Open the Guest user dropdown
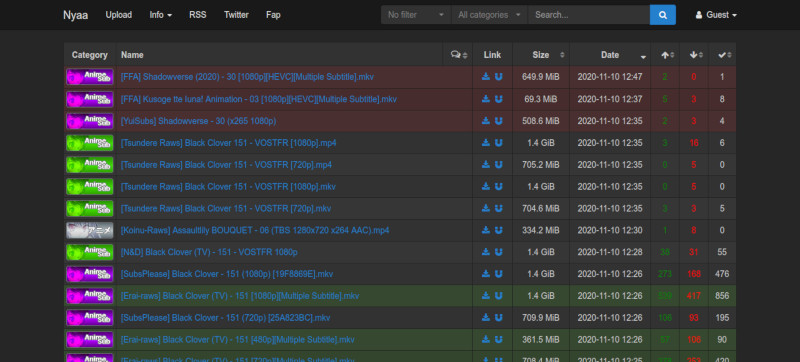Screen dimensions: 800x362 coord(716,15)
